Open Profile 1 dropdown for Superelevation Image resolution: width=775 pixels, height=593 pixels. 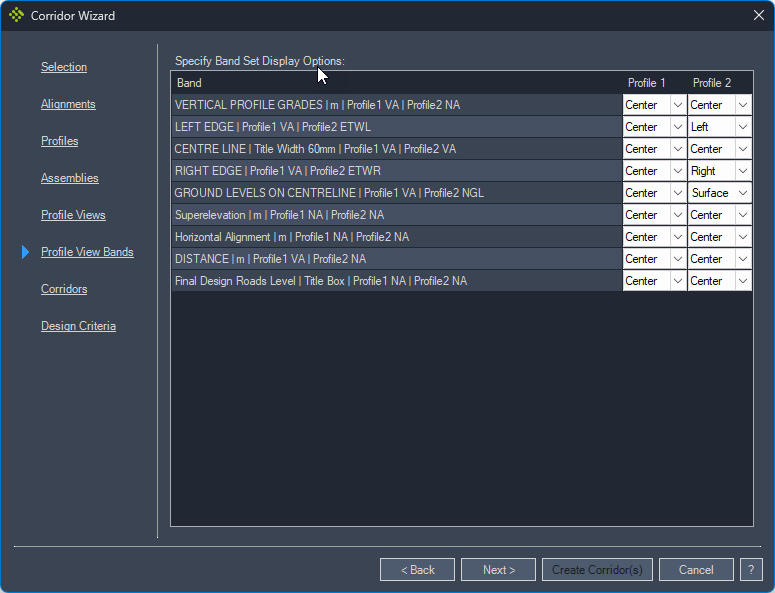tap(654, 215)
